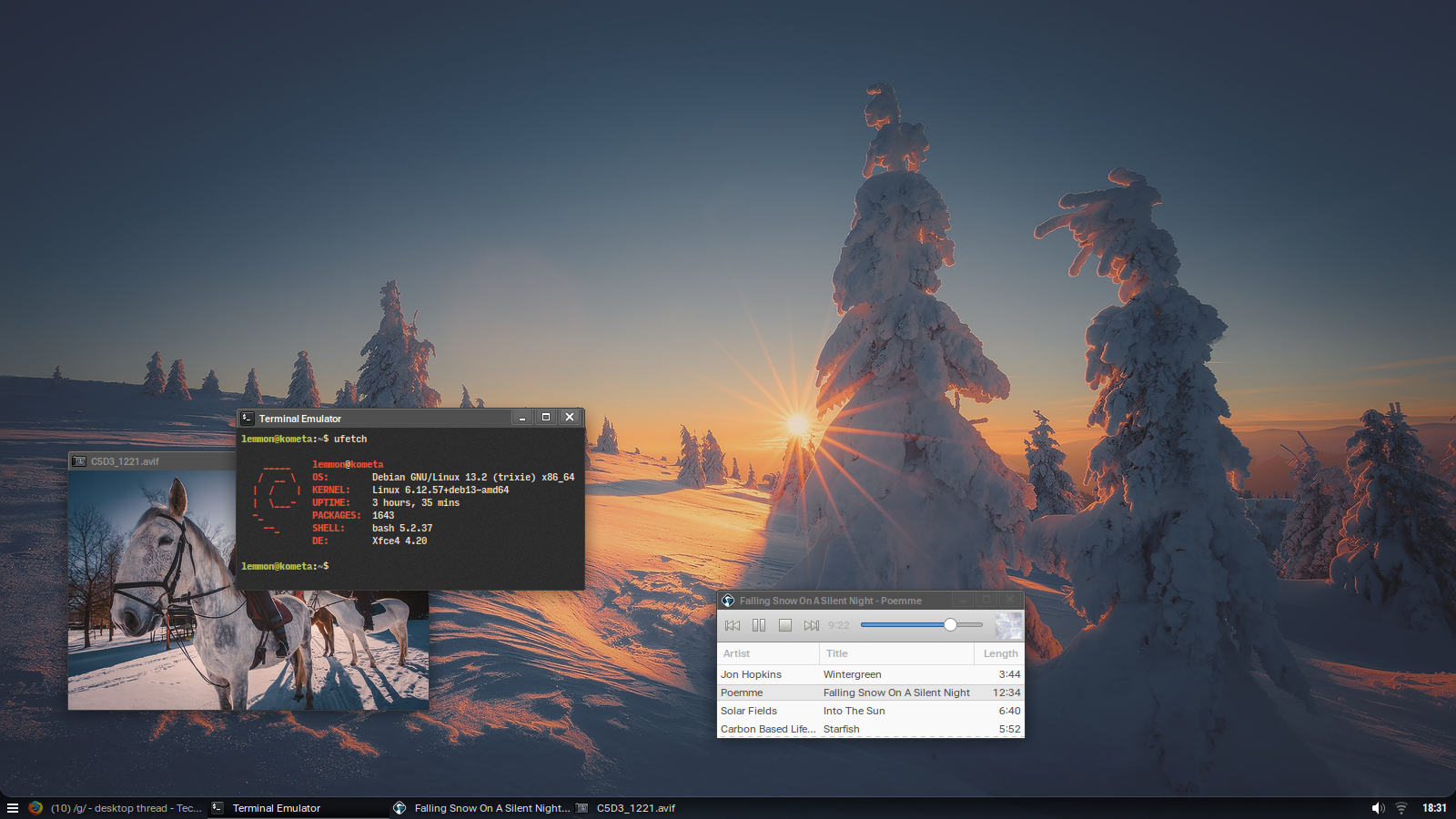Pause the playing song
Image resolution: width=1456 pixels, height=819 pixels.
pos(759,625)
